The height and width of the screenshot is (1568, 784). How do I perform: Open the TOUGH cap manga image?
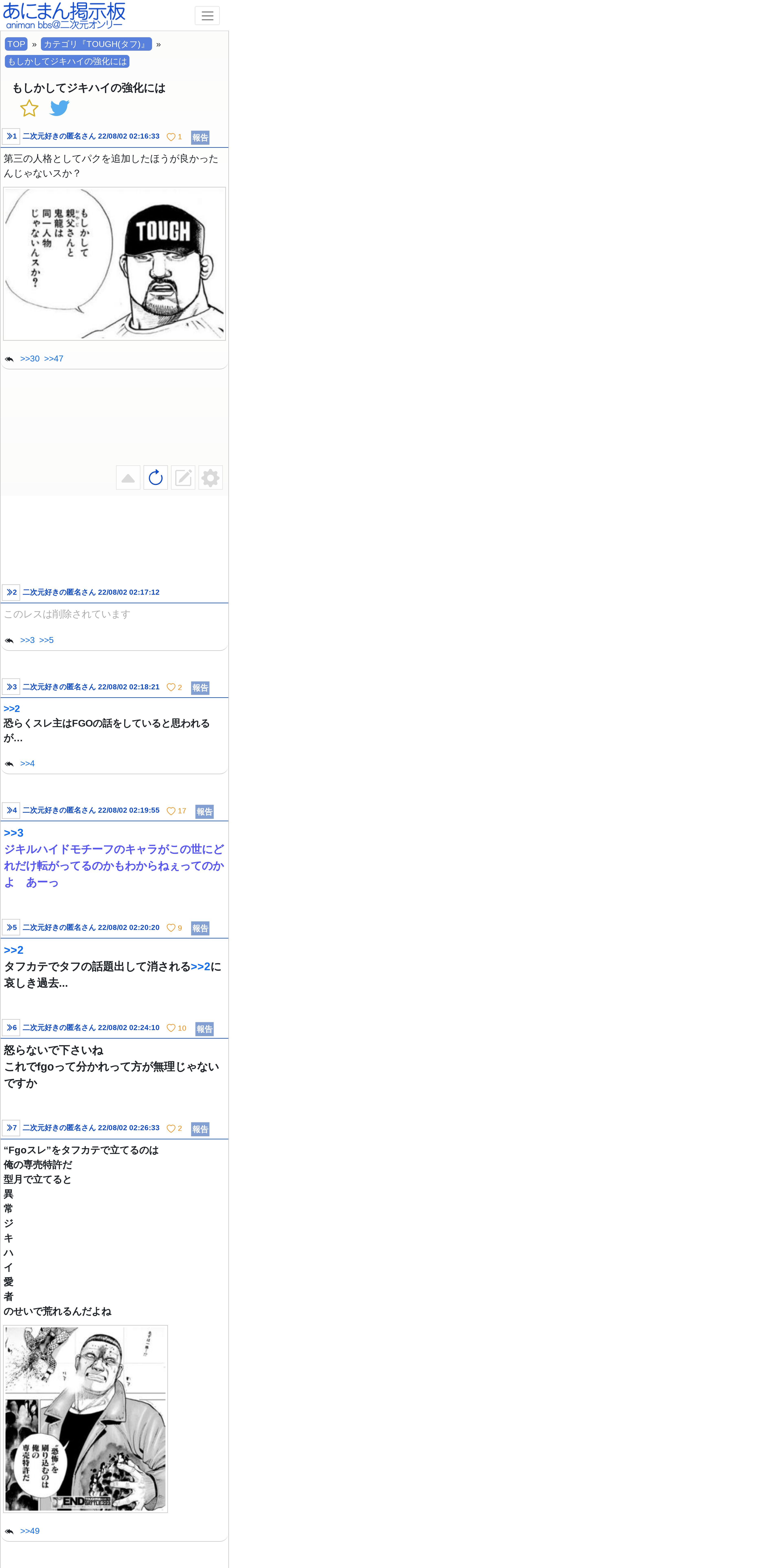click(114, 264)
